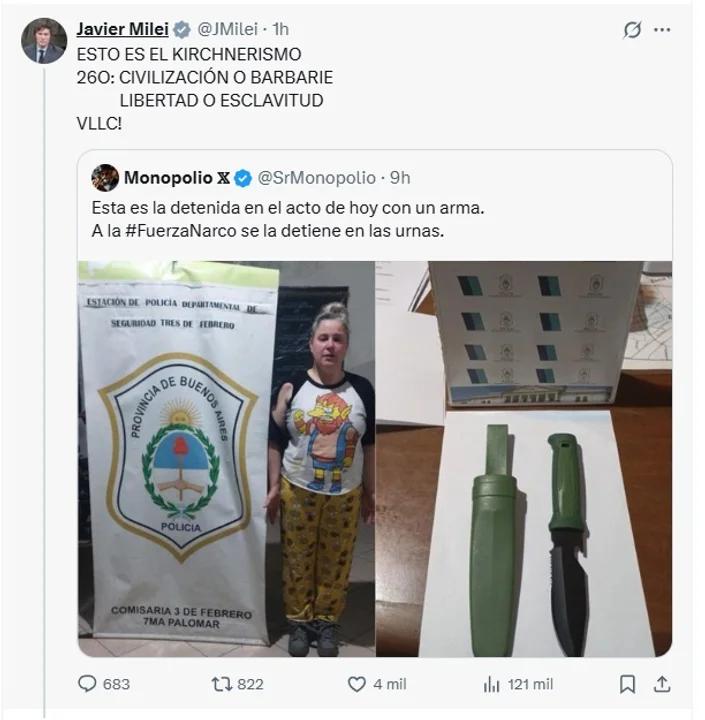
Task: Like the tweet with heart icon
Action: [357, 684]
